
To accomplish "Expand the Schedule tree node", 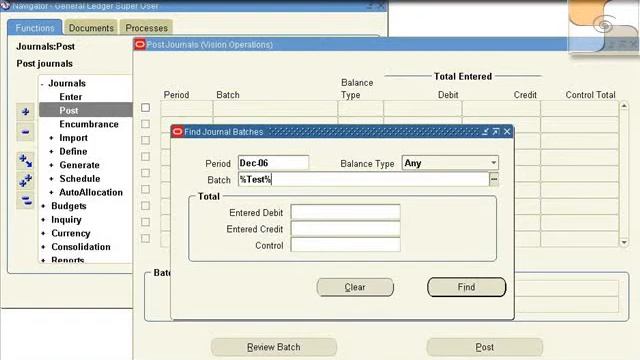I will pyautogui.click(x=51, y=179).
